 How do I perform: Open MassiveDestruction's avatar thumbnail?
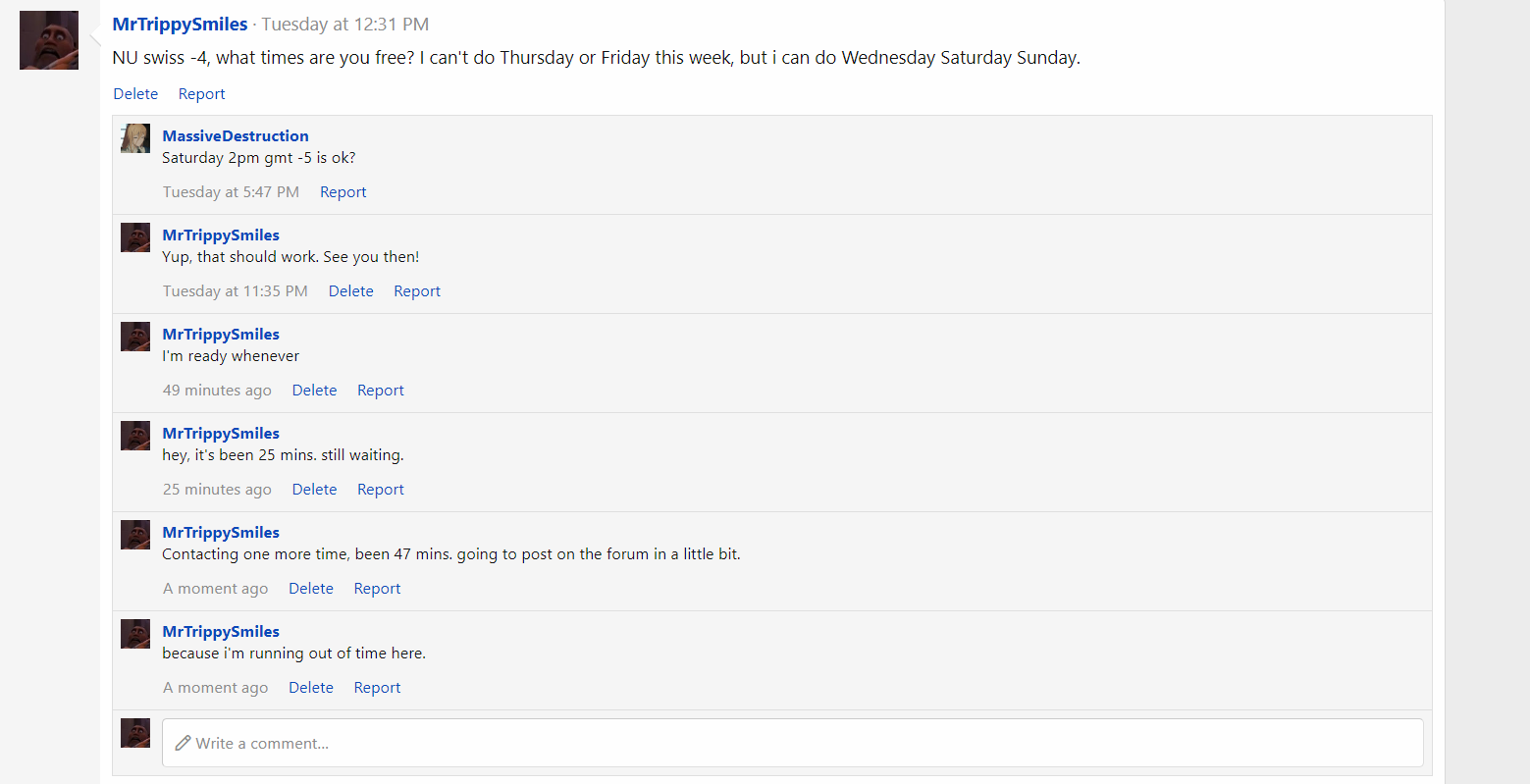click(135, 138)
